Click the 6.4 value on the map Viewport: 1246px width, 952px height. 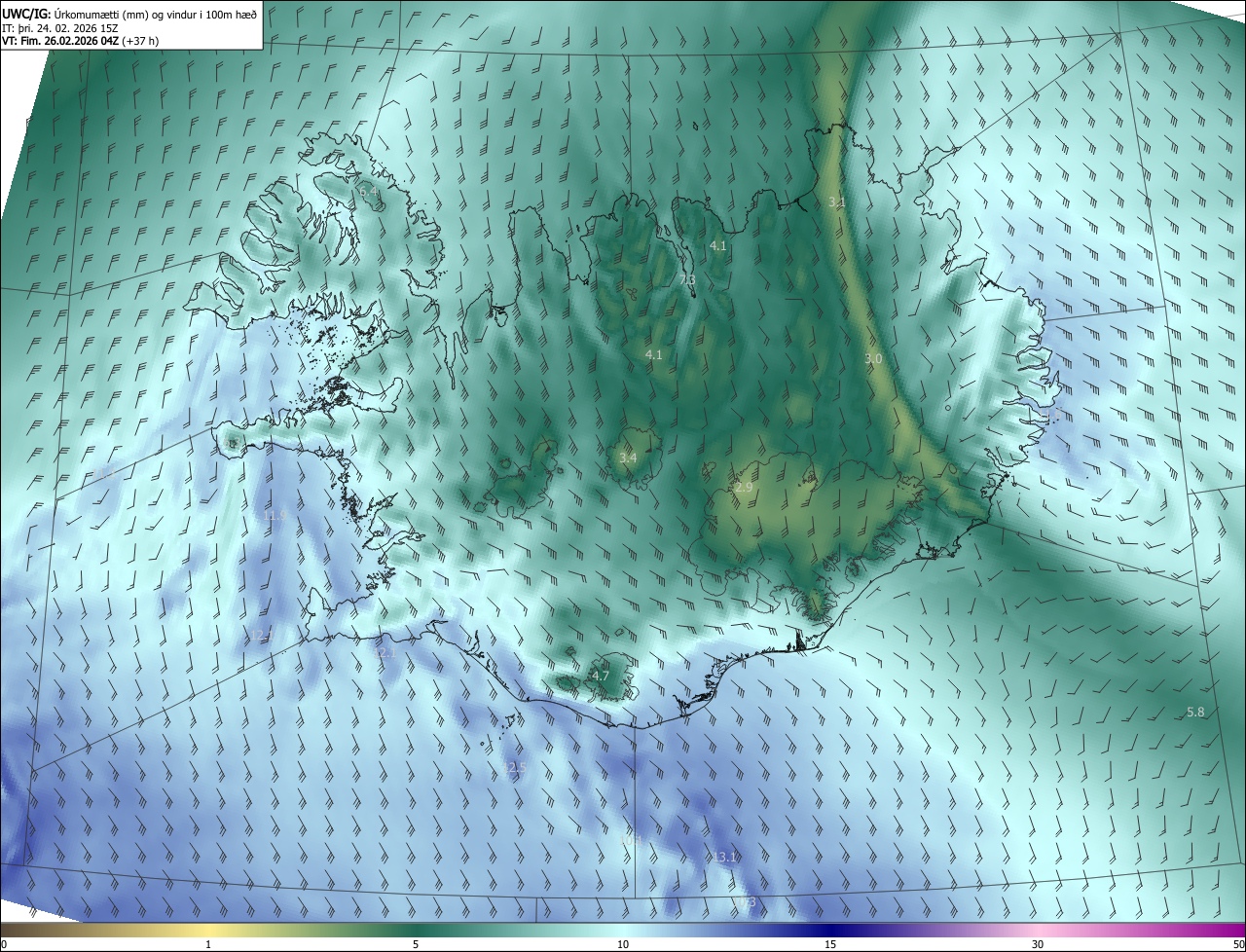coord(369,193)
